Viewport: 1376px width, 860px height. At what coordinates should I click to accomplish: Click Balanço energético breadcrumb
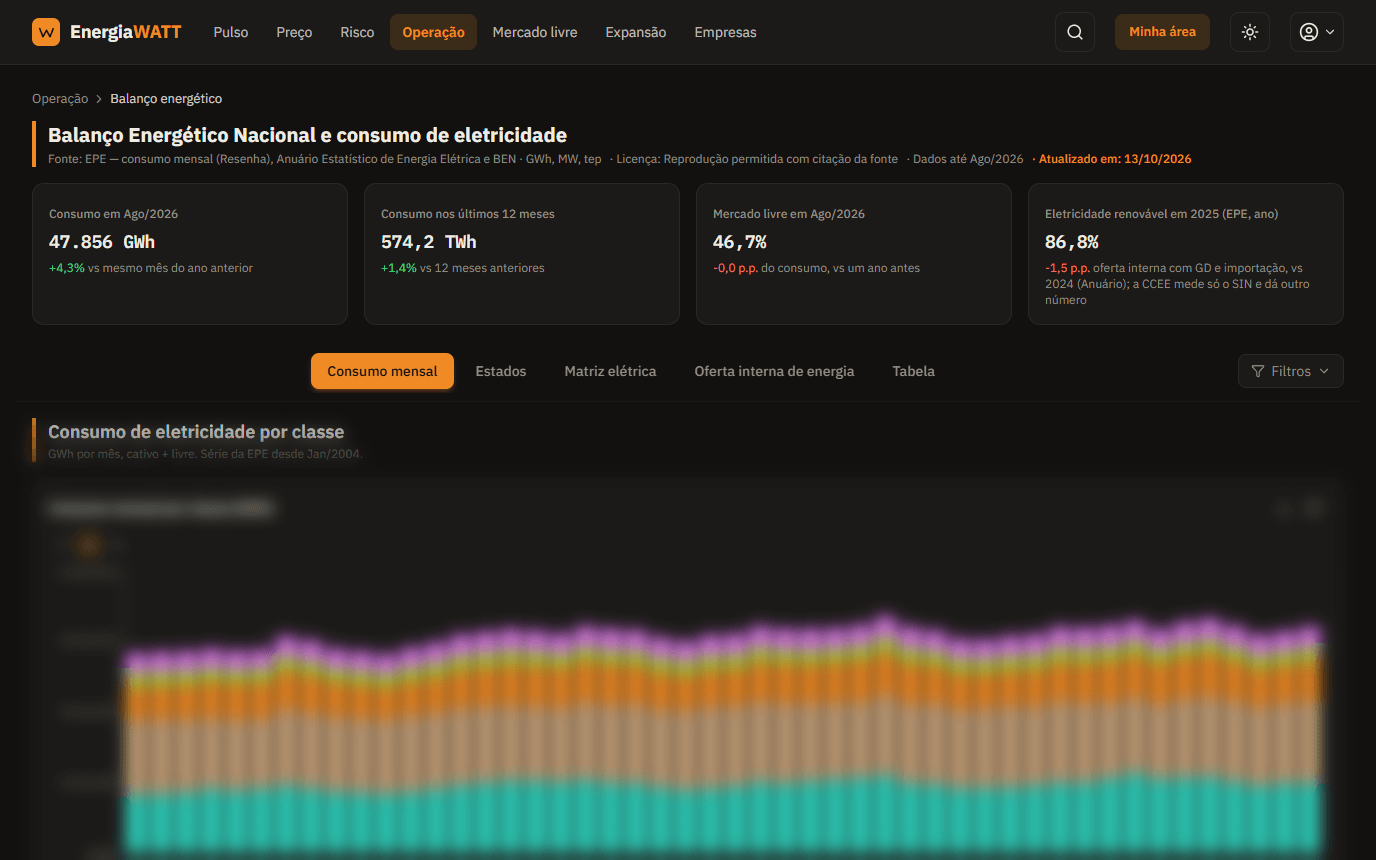point(166,99)
